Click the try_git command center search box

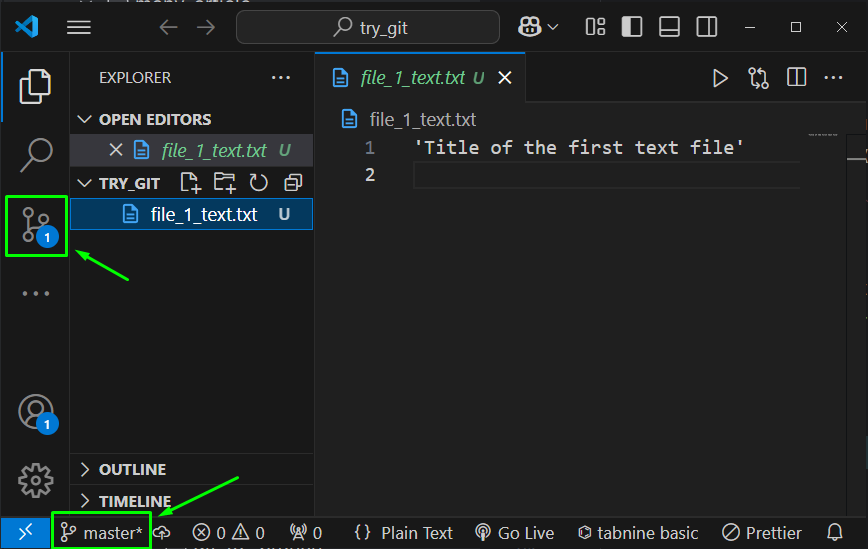368,27
